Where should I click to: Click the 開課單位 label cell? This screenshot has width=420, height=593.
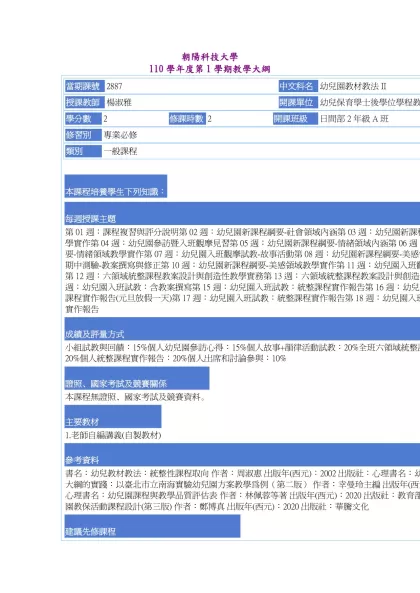298,102
